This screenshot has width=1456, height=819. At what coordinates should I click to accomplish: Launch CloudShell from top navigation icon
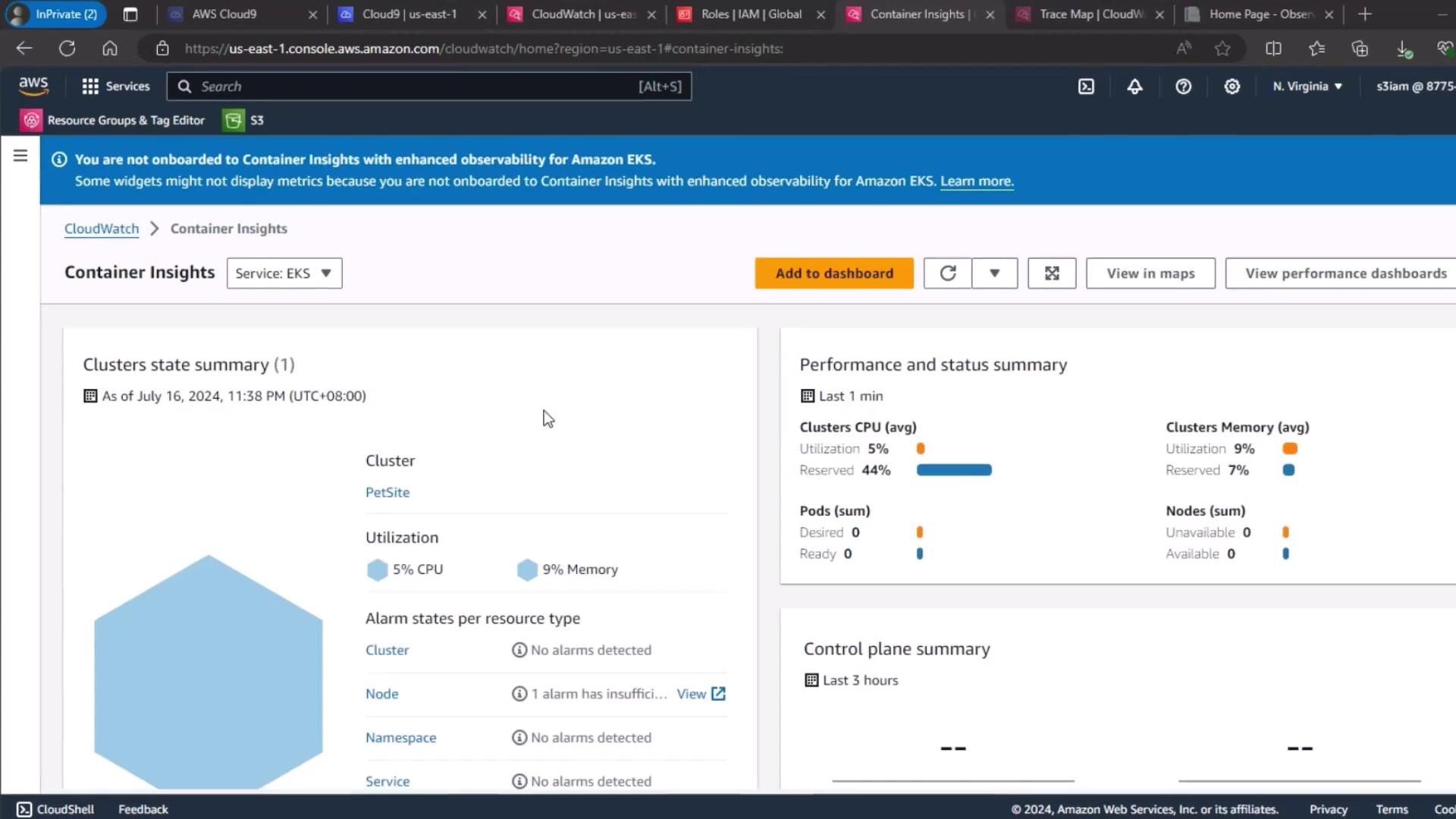pos(1086,86)
